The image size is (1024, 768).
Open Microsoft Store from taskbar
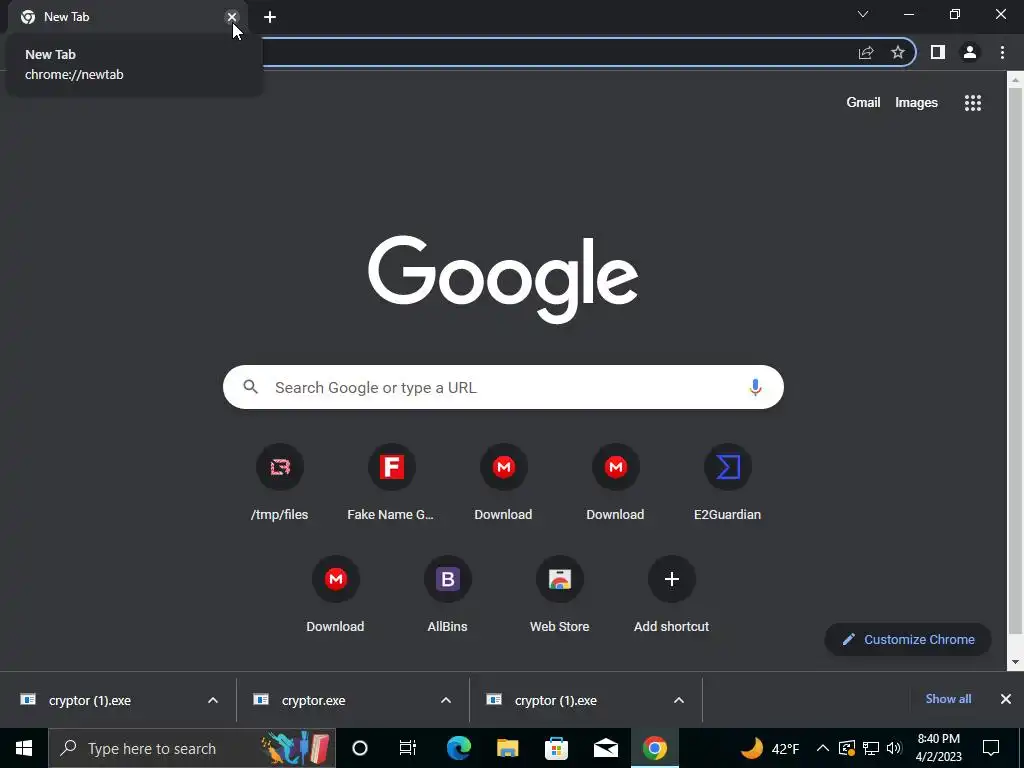[x=556, y=748]
